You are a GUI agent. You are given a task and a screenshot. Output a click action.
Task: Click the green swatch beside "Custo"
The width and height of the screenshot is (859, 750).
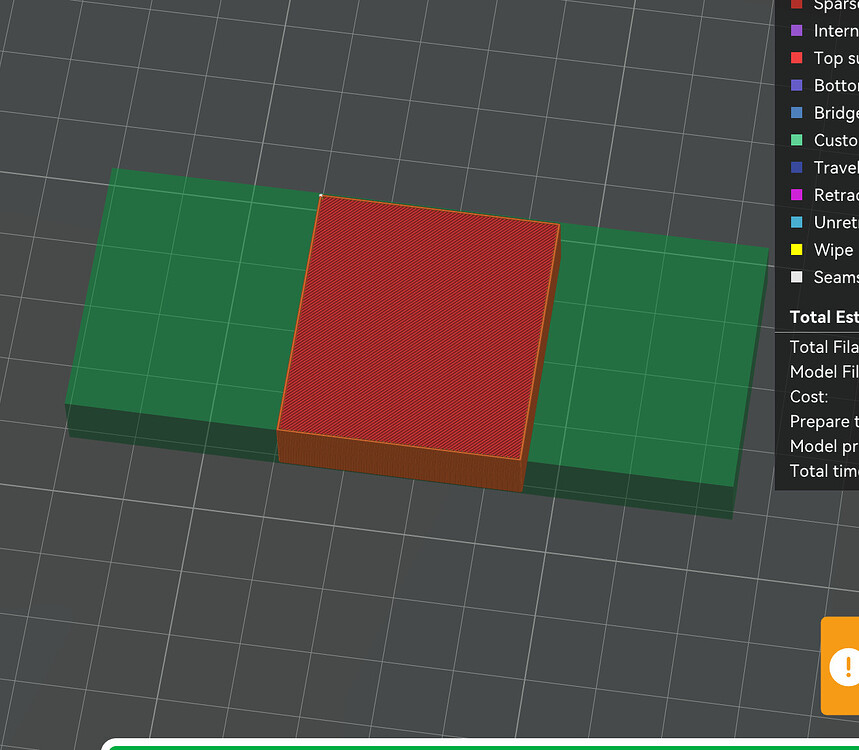(797, 140)
